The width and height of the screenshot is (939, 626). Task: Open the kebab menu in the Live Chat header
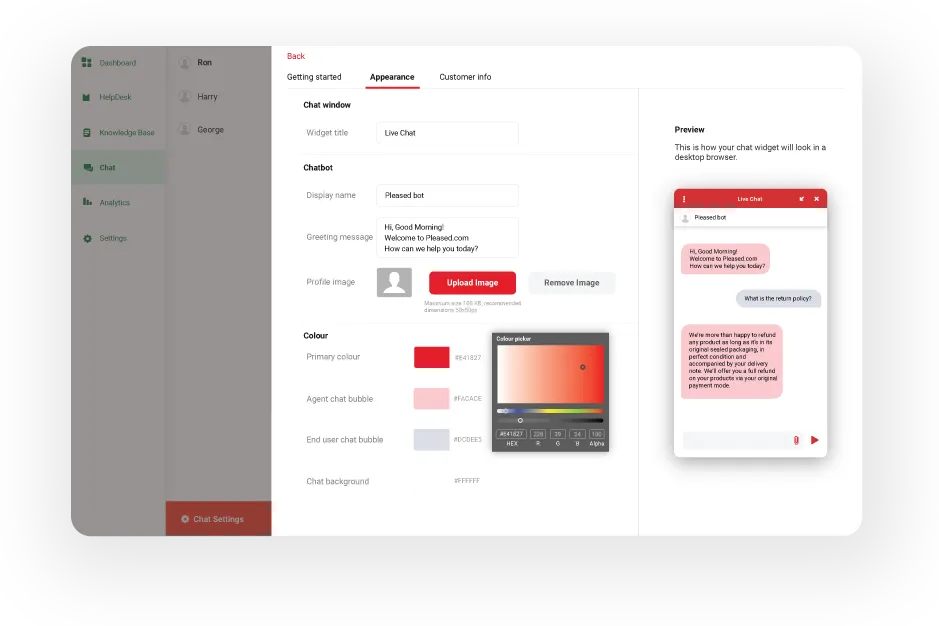click(x=684, y=199)
